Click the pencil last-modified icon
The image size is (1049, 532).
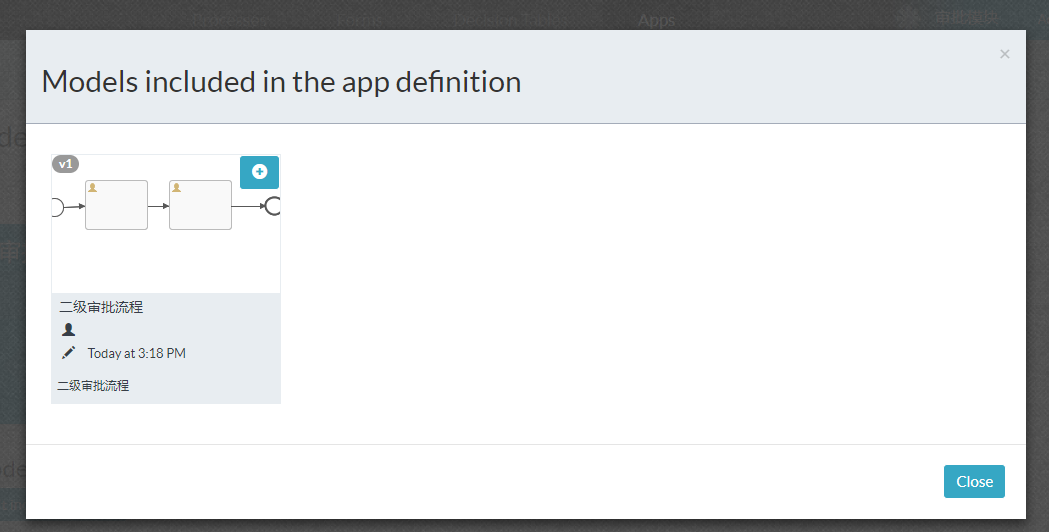68,353
